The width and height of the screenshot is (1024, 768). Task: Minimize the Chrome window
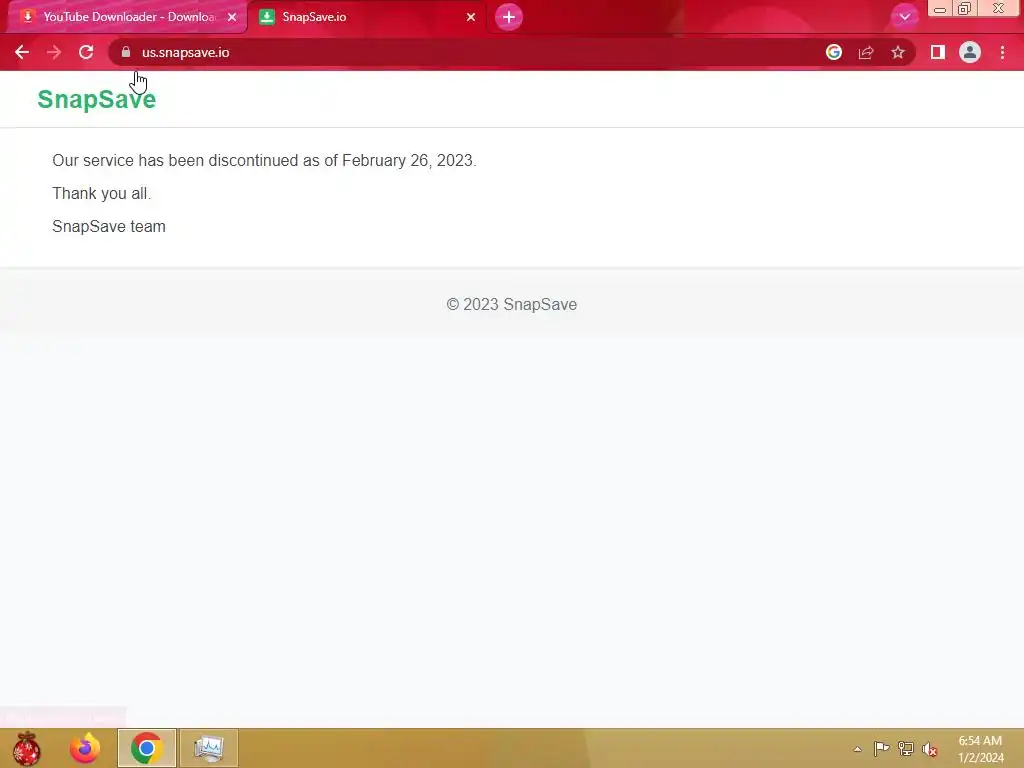940,9
